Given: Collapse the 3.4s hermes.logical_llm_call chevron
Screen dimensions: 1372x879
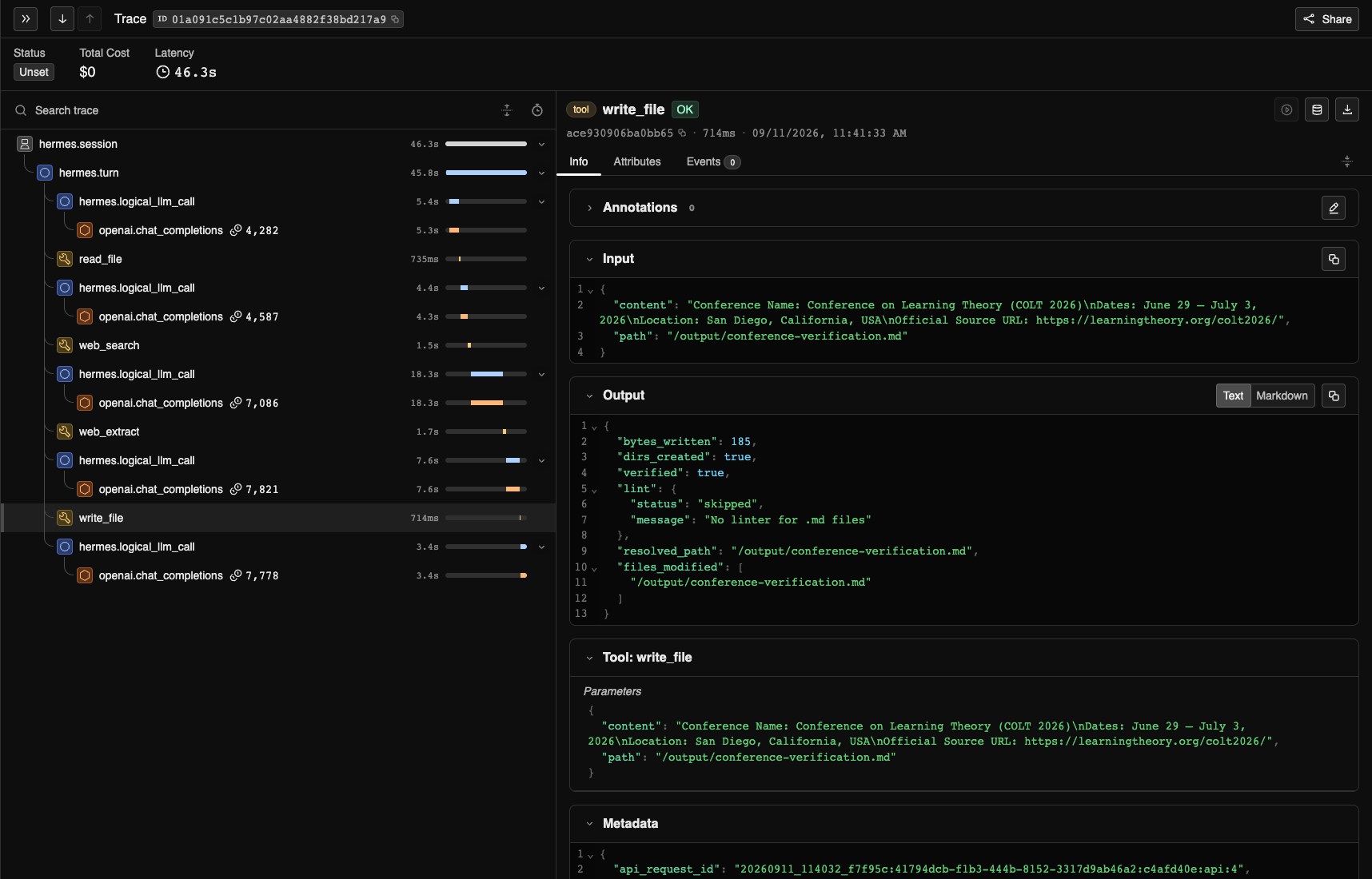Looking at the screenshot, I should (x=541, y=547).
